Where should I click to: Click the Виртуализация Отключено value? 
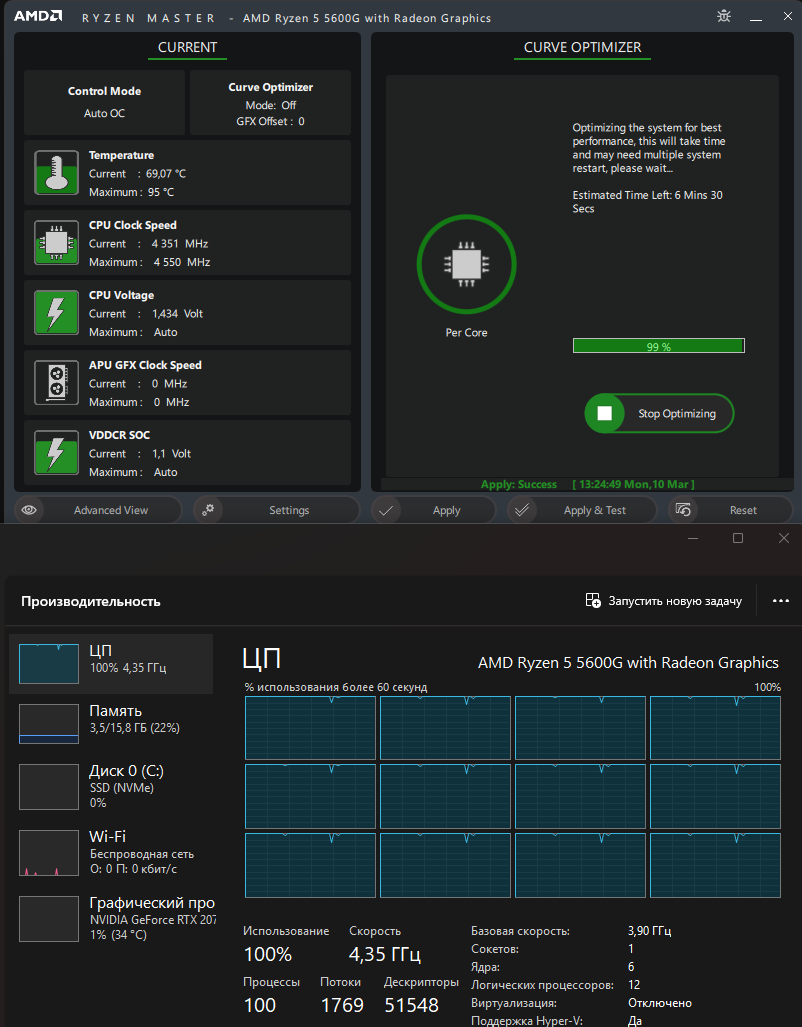click(x=660, y=1003)
